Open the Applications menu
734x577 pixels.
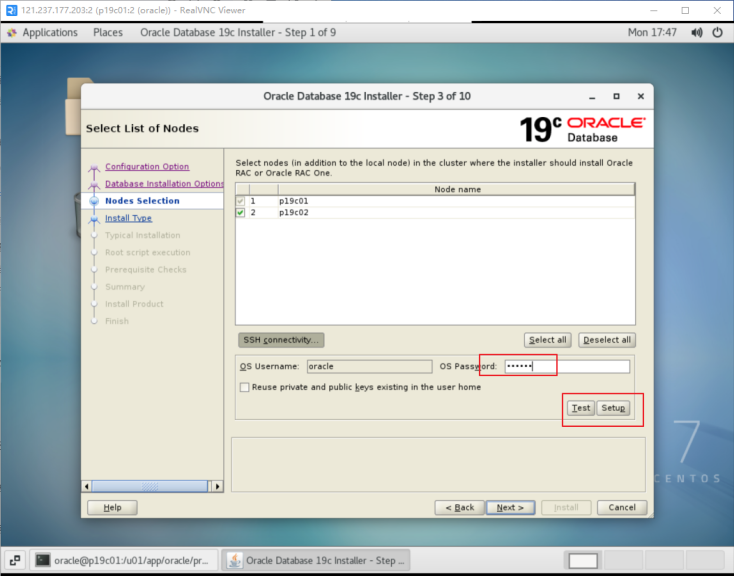pos(50,32)
